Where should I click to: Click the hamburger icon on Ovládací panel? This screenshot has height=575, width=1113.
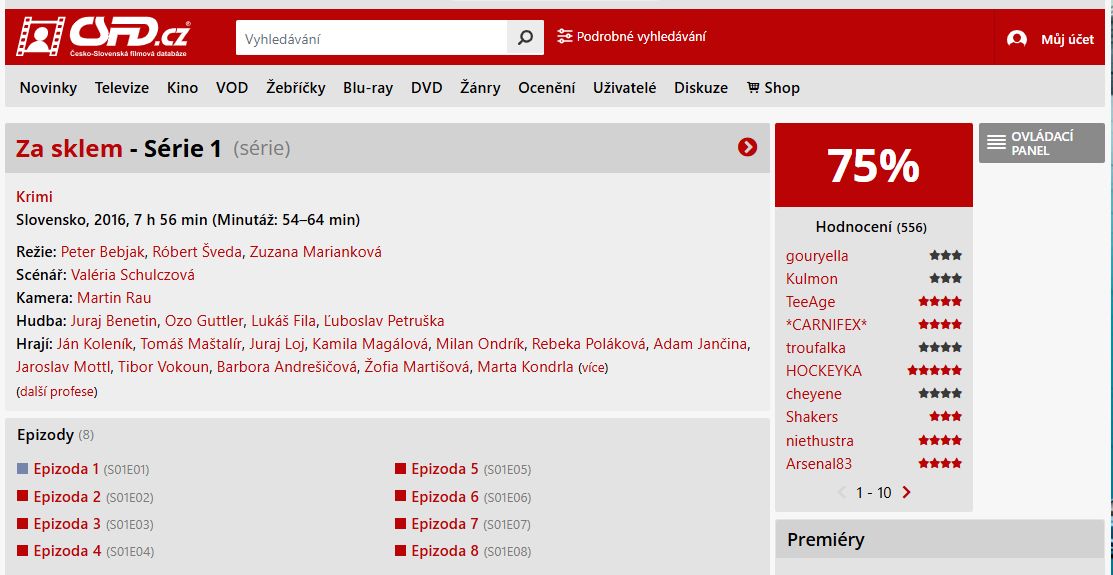pyautogui.click(x=997, y=143)
